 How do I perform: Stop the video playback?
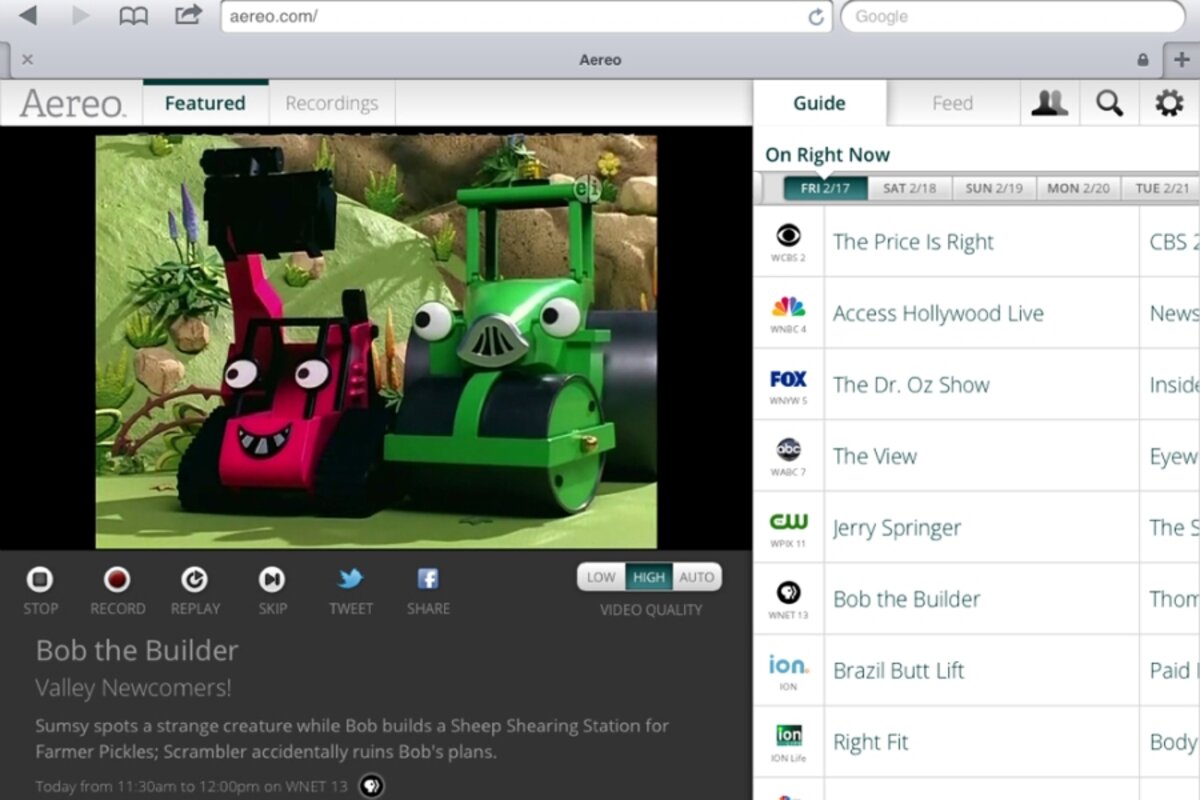(40, 580)
